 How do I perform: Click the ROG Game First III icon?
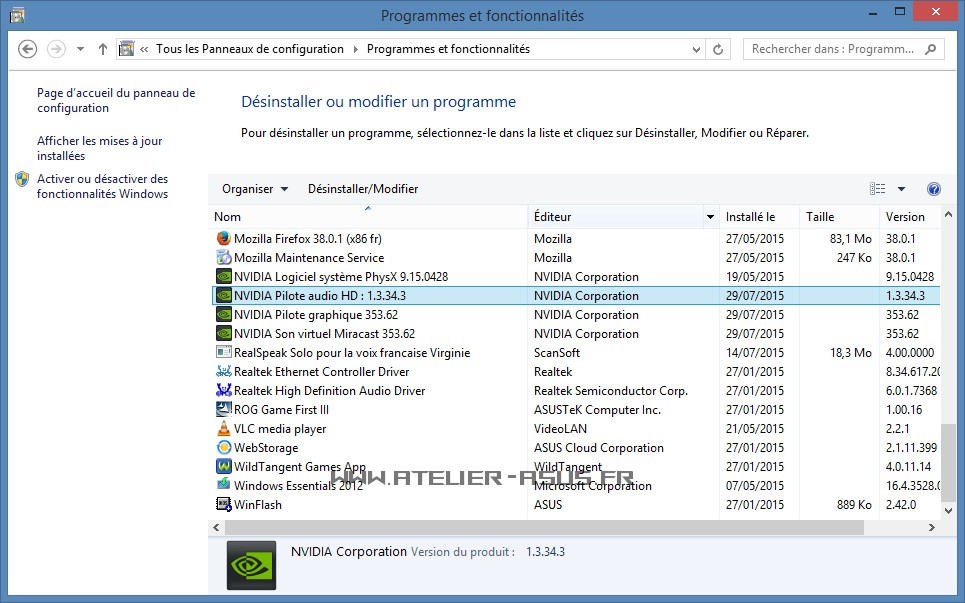(x=224, y=410)
